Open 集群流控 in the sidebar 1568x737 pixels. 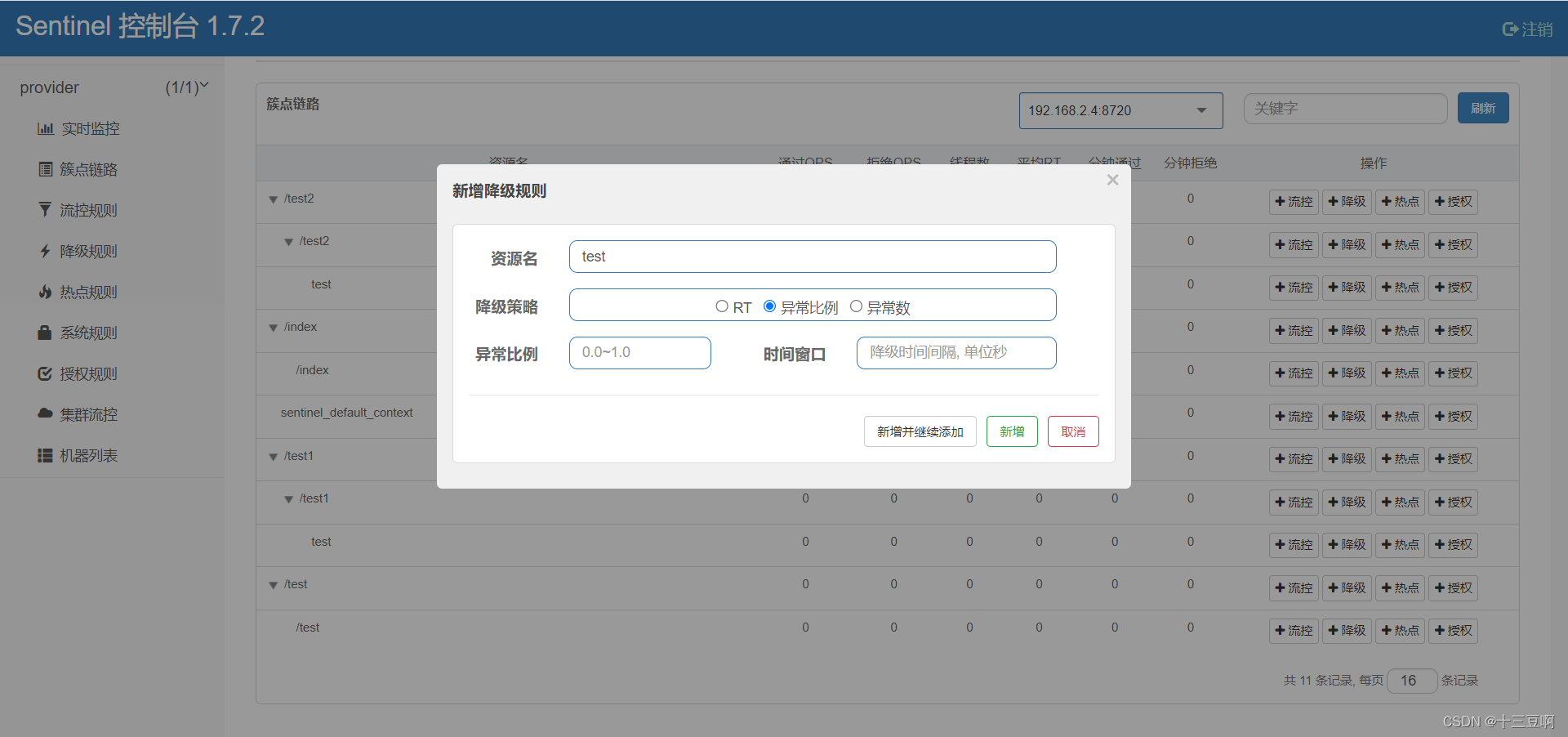[x=78, y=414]
